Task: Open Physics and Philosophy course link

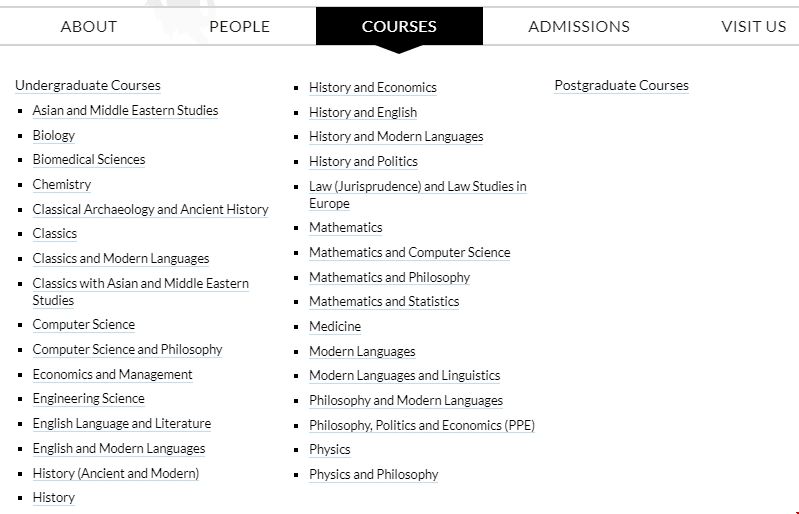Action: coord(373,475)
